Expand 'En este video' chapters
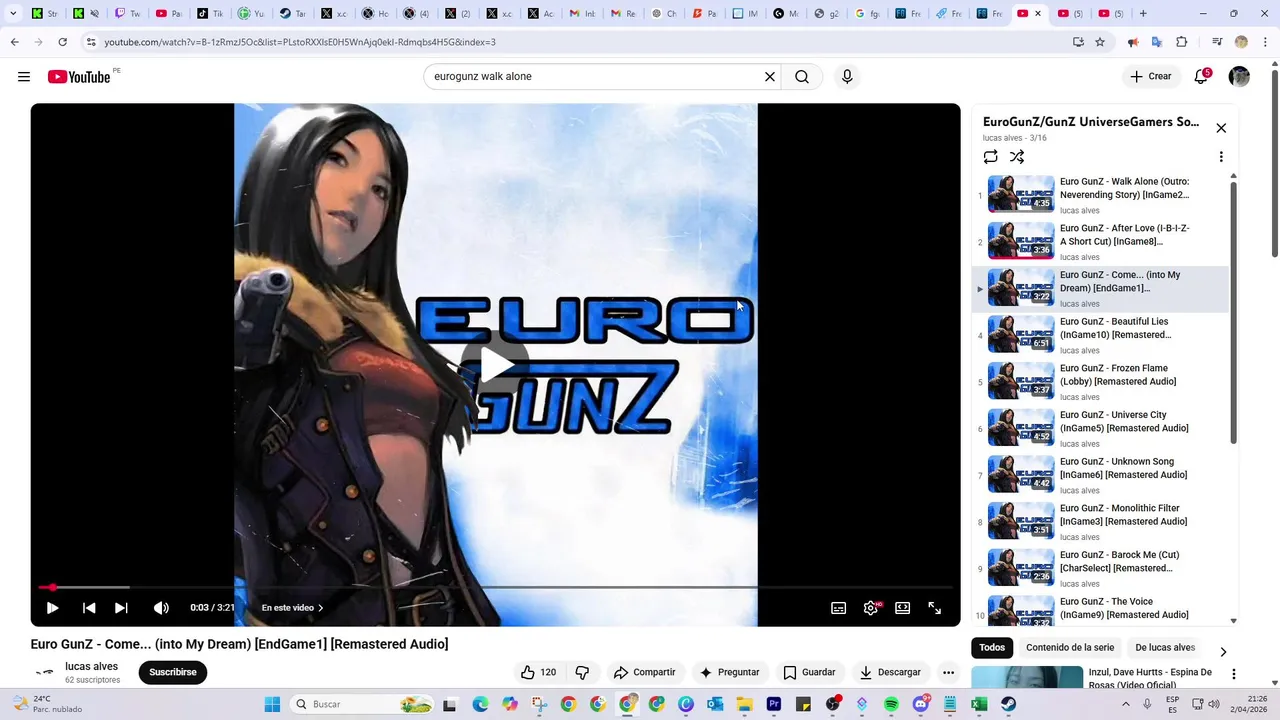Viewport: 1280px width, 720px height. 292,608
